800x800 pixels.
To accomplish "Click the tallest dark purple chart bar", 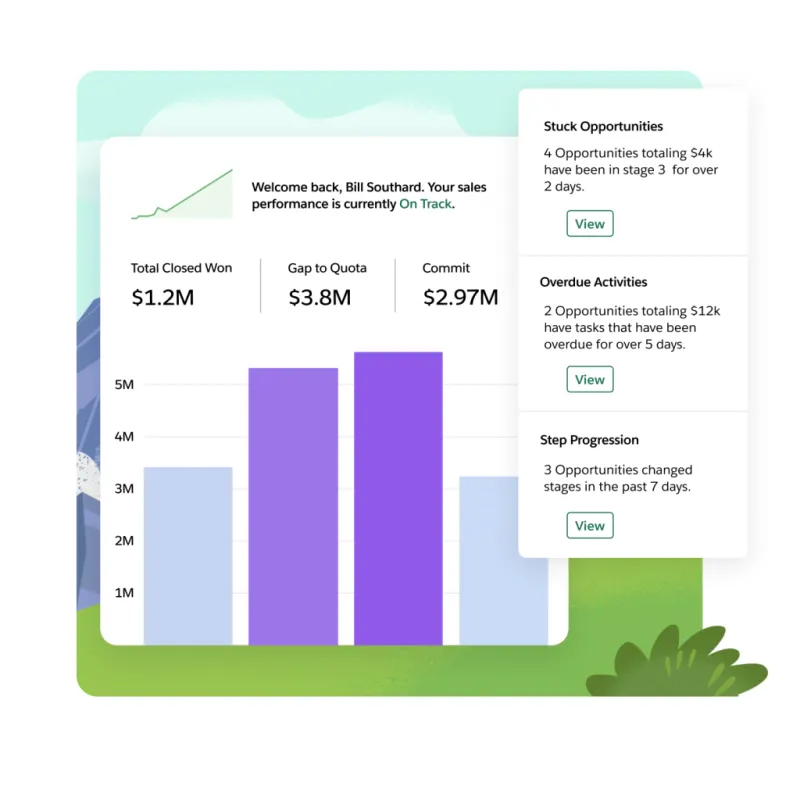I will pyautogui.click(x=398, y=498).
